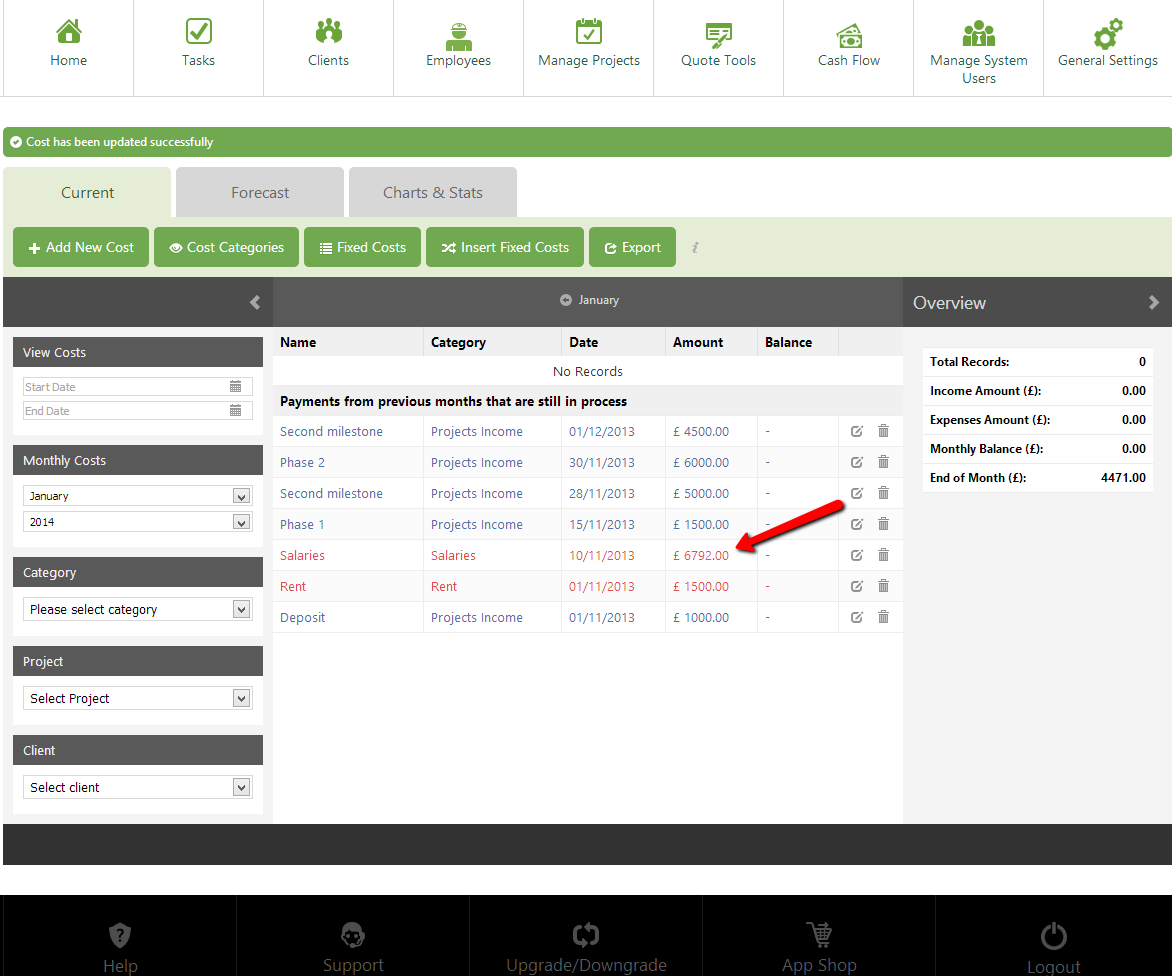The image size is (1172, 976).
Task: Go to previous month arrow beside January
Action: [x=566, y=300]
